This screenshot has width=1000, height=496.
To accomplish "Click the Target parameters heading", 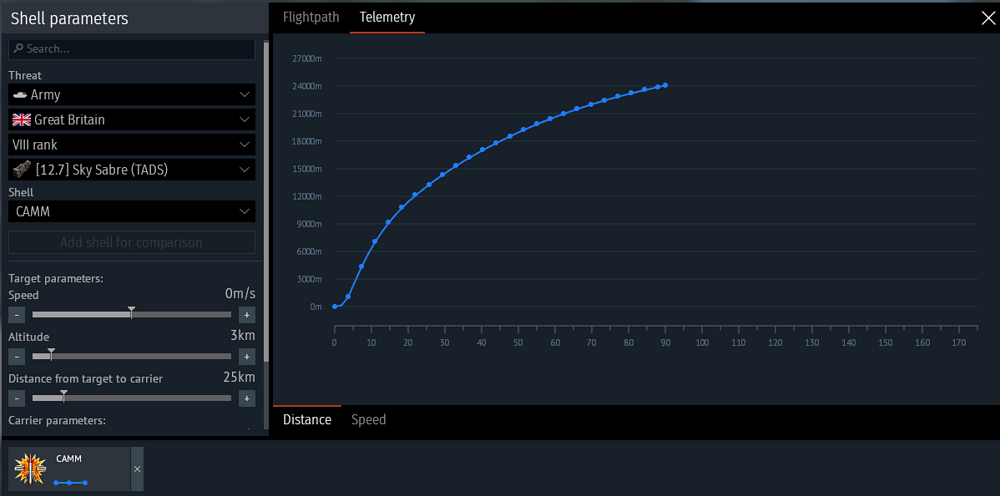I will click(56, 279).
